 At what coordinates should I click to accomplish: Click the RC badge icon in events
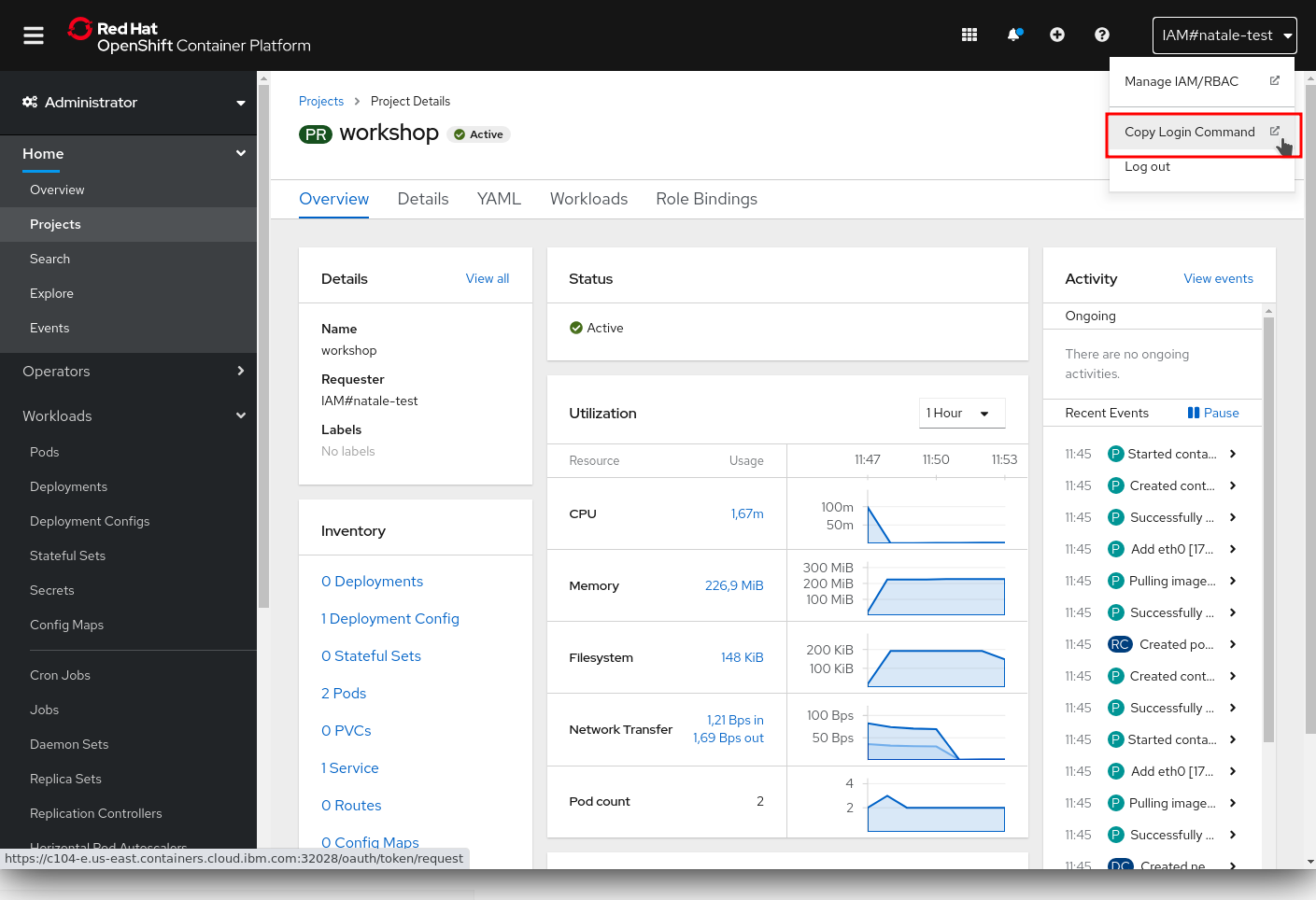1119,644
